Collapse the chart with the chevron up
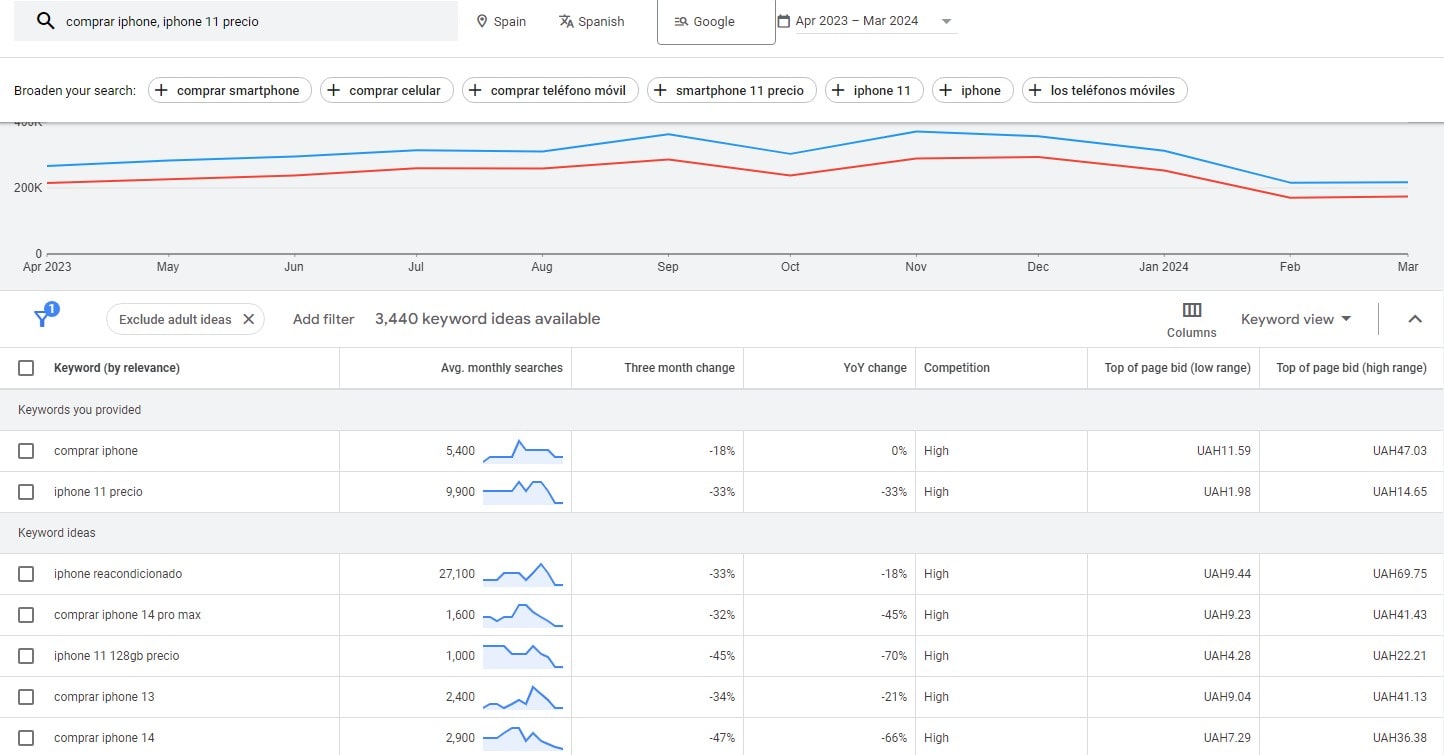 (x=1415, y=319)
